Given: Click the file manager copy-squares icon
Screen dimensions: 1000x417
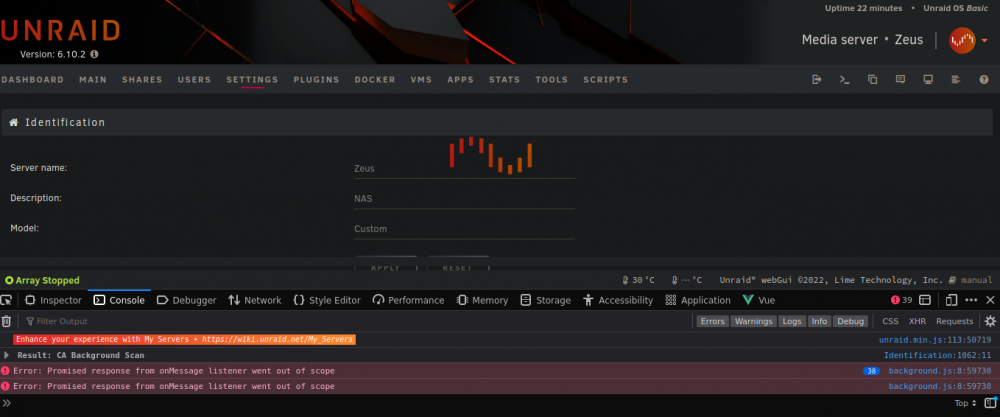Looking at the screenshot, I should coord(872,80).
